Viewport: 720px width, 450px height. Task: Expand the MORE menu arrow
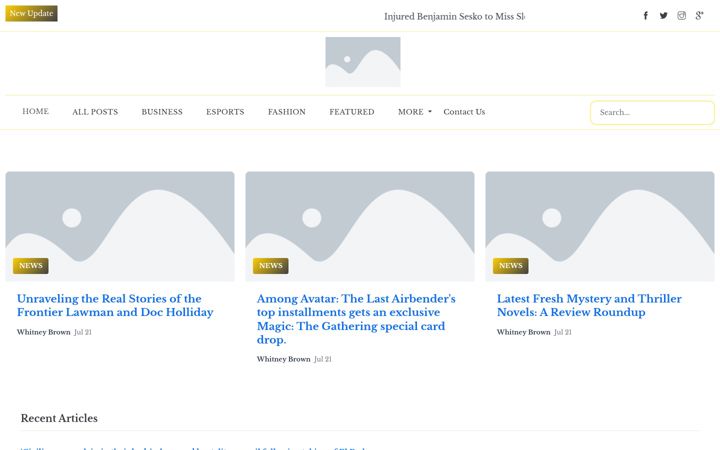click(x=430, y=112)
